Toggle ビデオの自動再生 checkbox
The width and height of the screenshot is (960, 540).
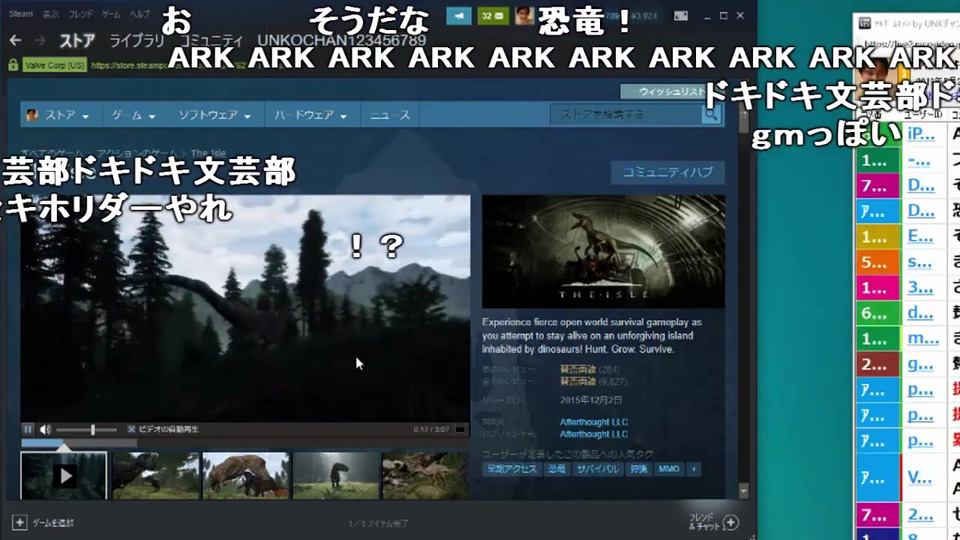point(131,429)
